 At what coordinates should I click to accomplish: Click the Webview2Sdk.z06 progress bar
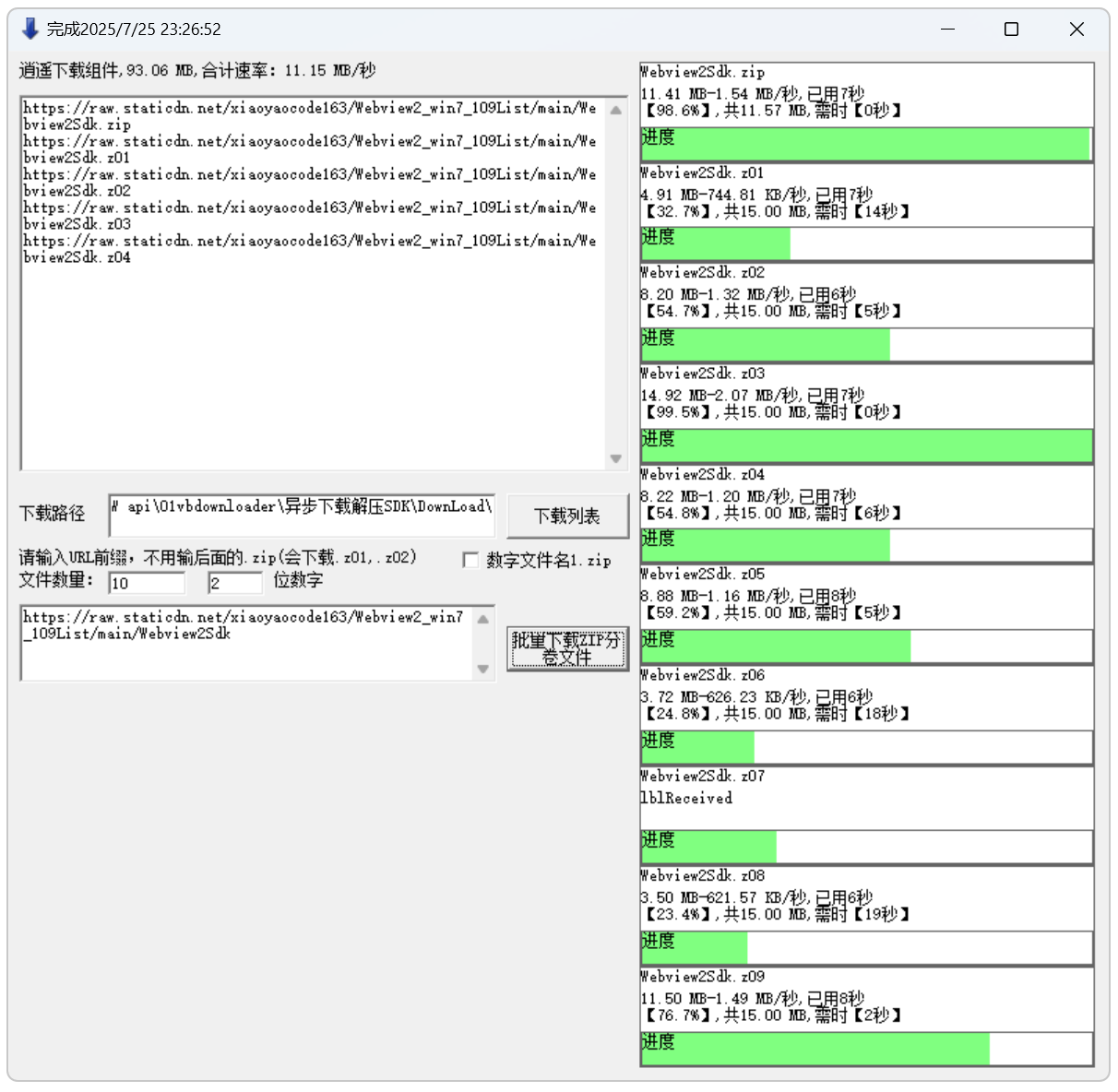[867, 747]
